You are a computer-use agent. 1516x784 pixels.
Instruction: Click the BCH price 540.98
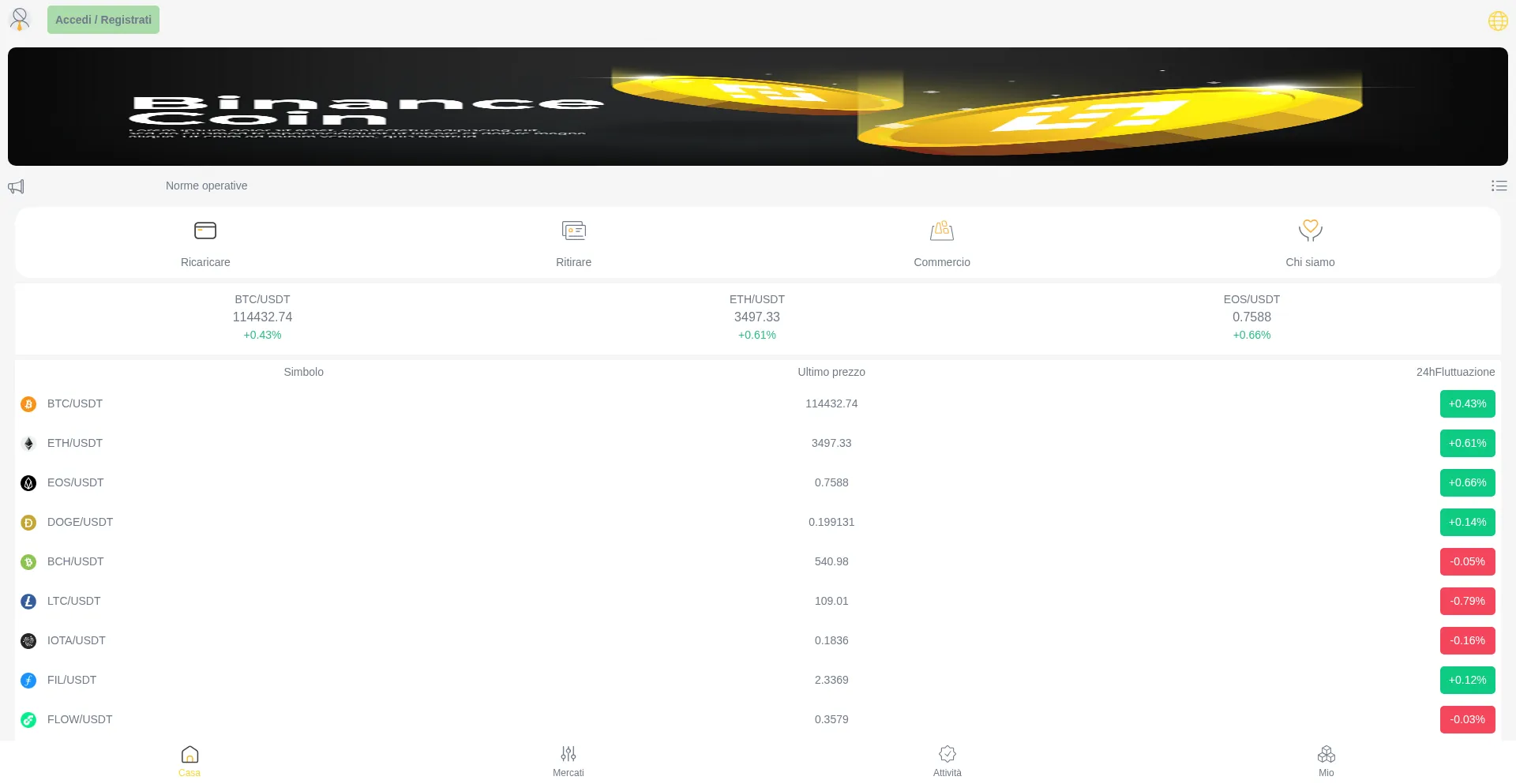pyautogui.click(x=831, y=561)
